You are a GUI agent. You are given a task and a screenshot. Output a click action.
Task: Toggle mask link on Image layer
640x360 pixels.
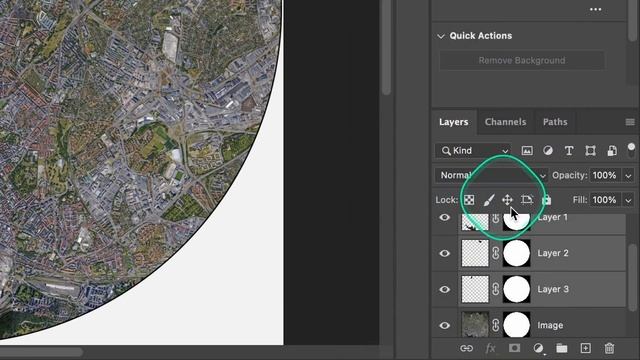496,325
